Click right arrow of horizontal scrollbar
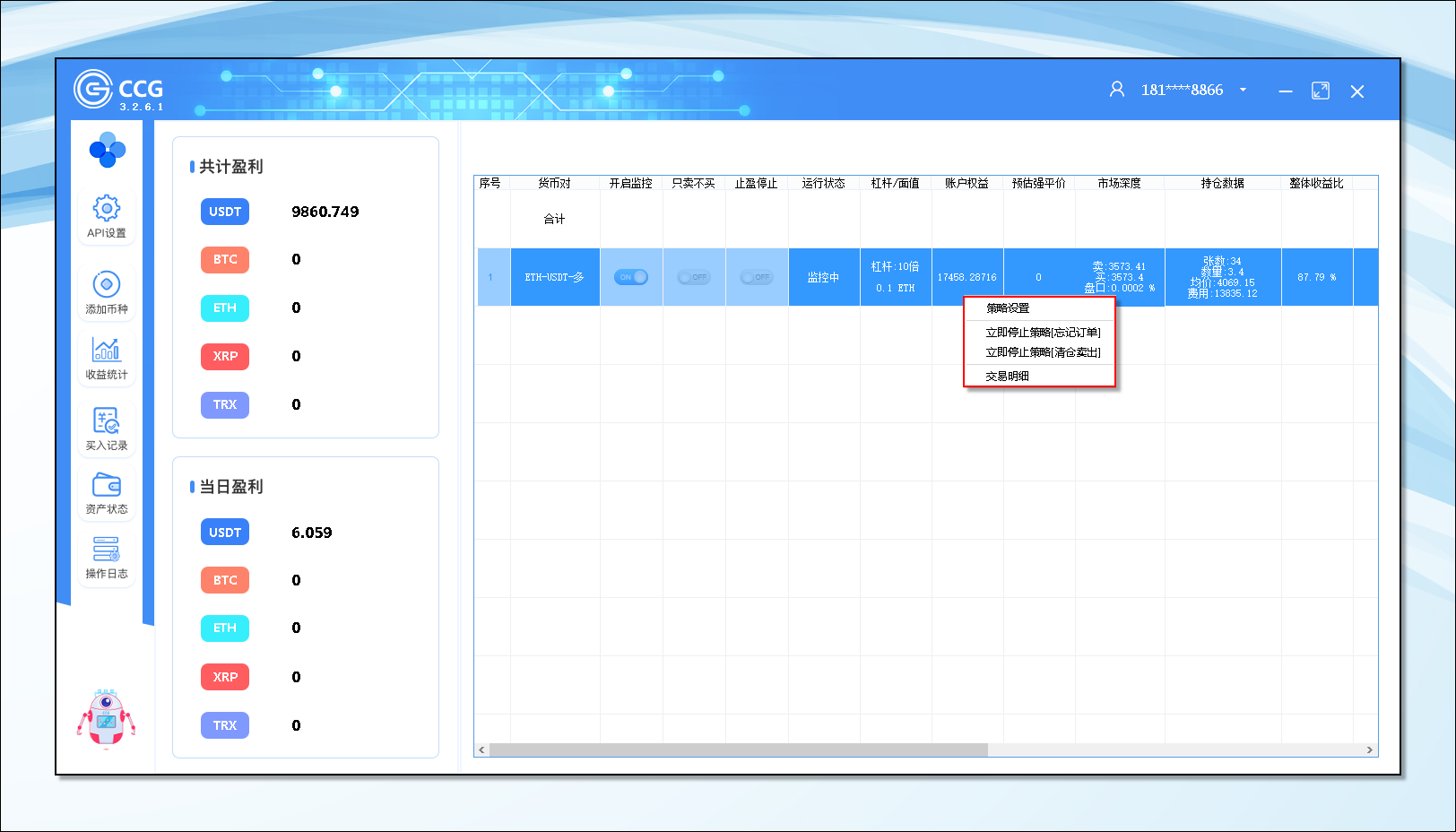Image resolution: width=1456 pixels, height=832 pixels. [x=1369, y=750]
